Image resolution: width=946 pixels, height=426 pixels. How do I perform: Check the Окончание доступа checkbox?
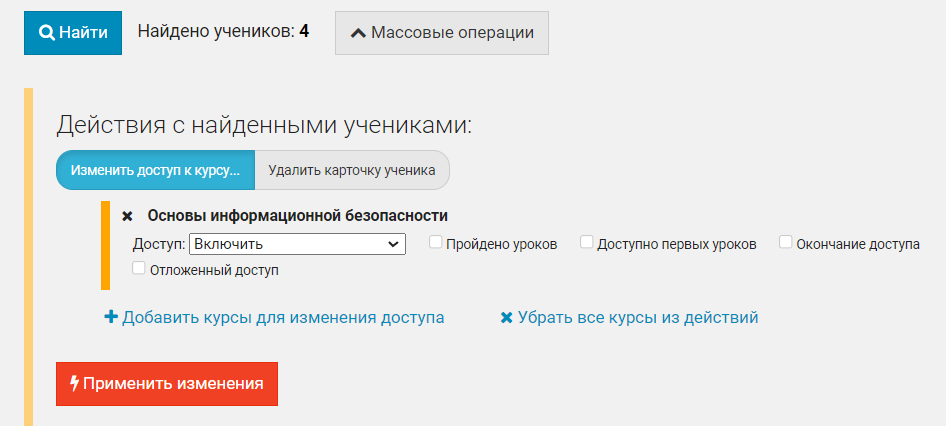tap(786, 242)
